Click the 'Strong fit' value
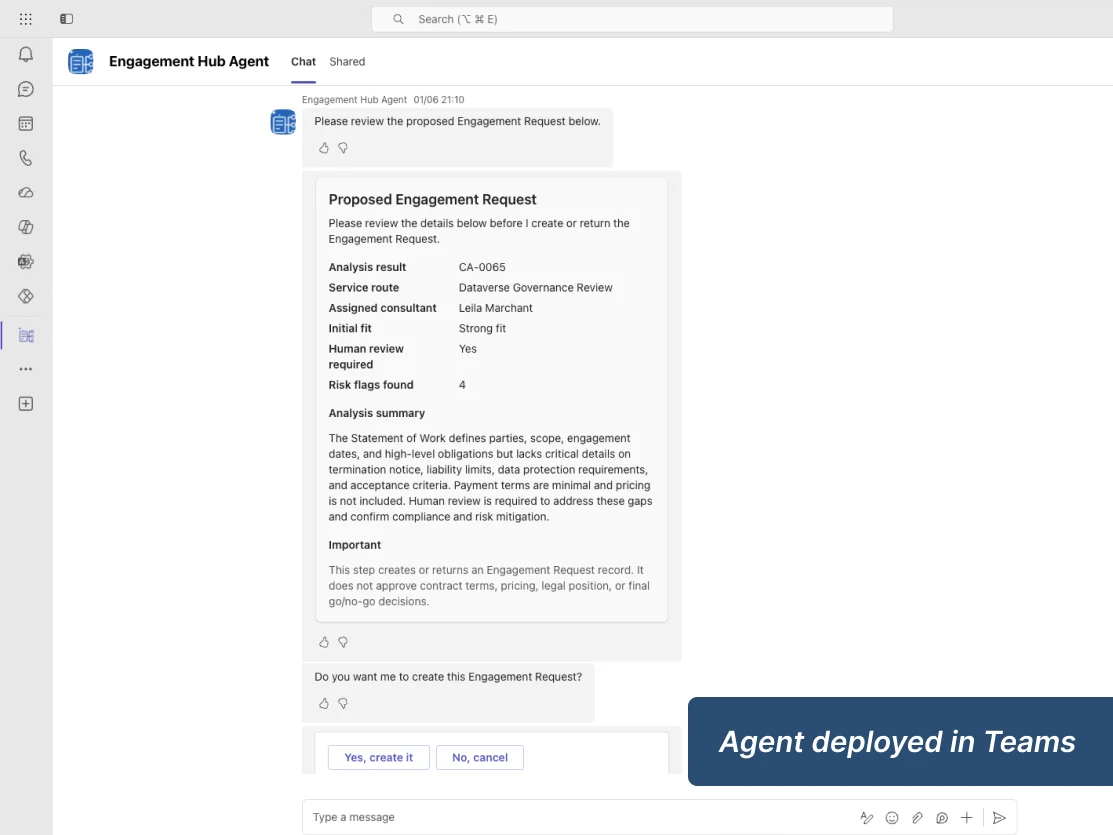The image size is (1113, 835). 482,328
